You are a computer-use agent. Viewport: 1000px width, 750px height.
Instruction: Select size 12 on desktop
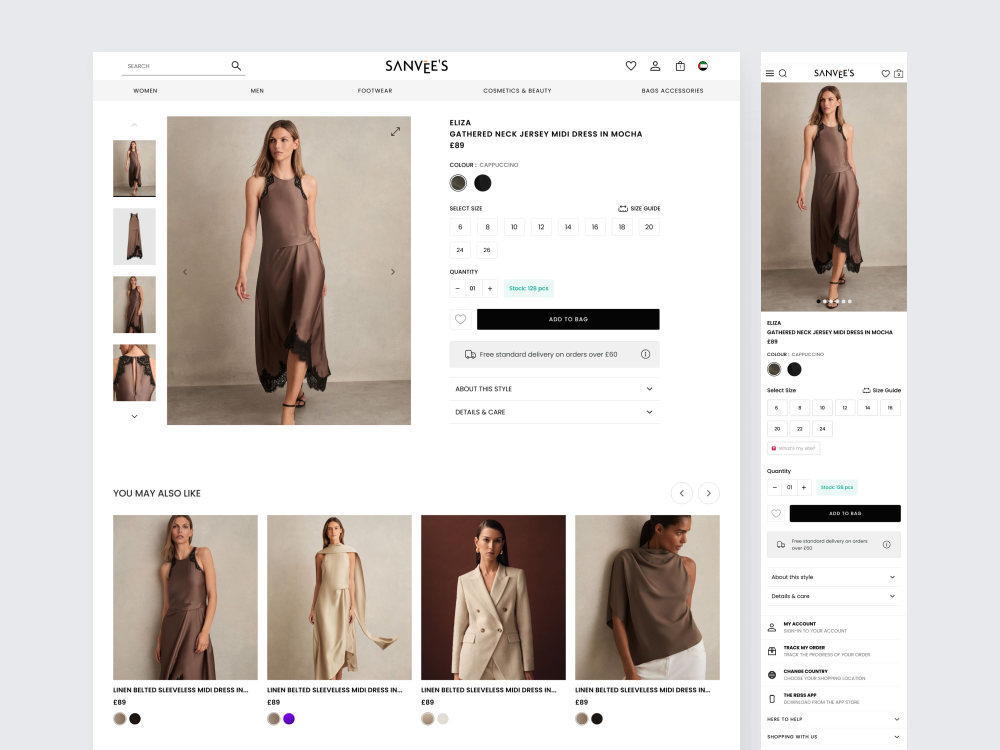pos(541,227)
